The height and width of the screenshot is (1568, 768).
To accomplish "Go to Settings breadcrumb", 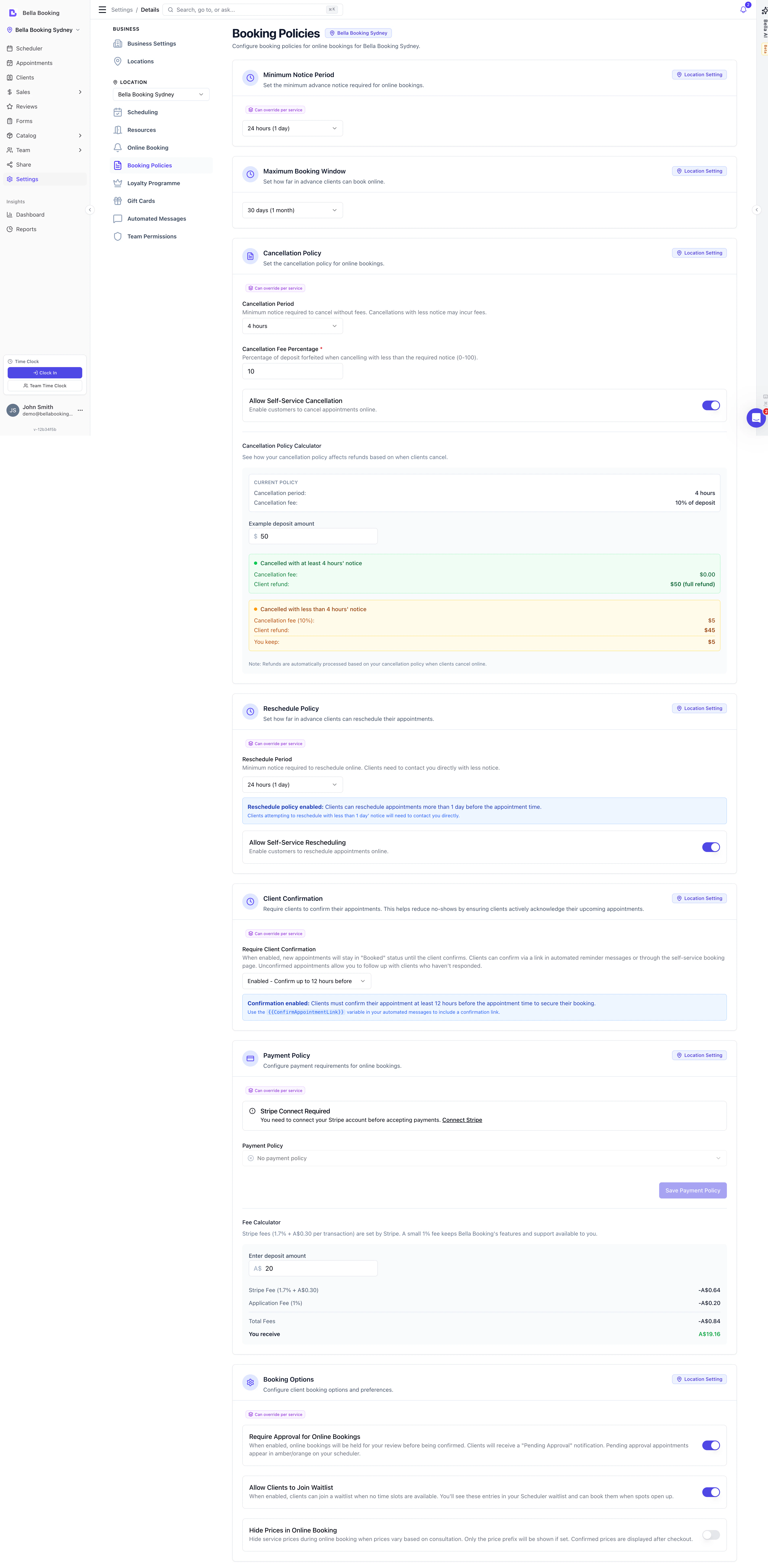I will pos(122,10).
